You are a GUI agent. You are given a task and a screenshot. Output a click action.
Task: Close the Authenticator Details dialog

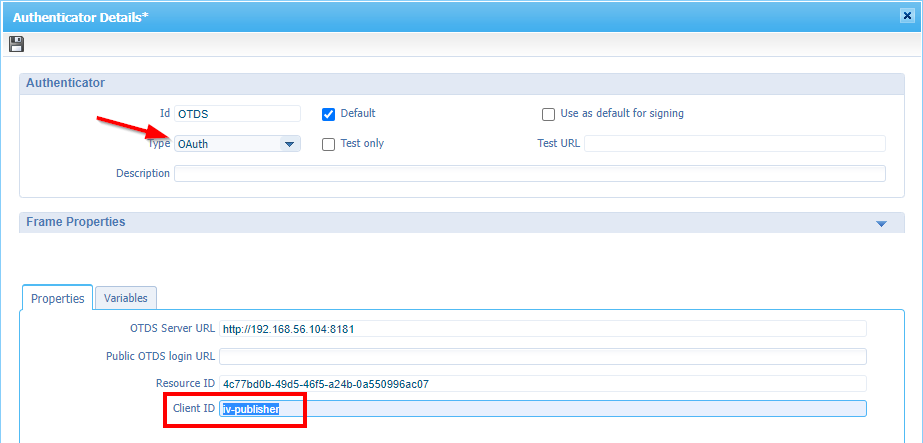coord(908,15)
